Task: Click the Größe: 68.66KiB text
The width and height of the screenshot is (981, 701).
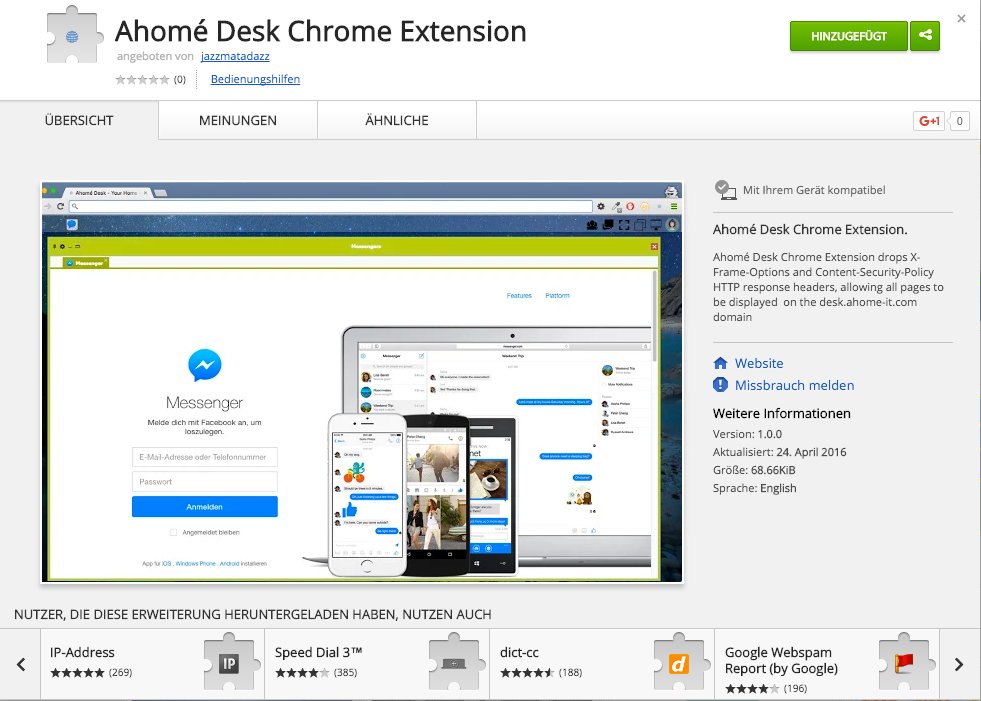Action: click(x=754, y=470)
